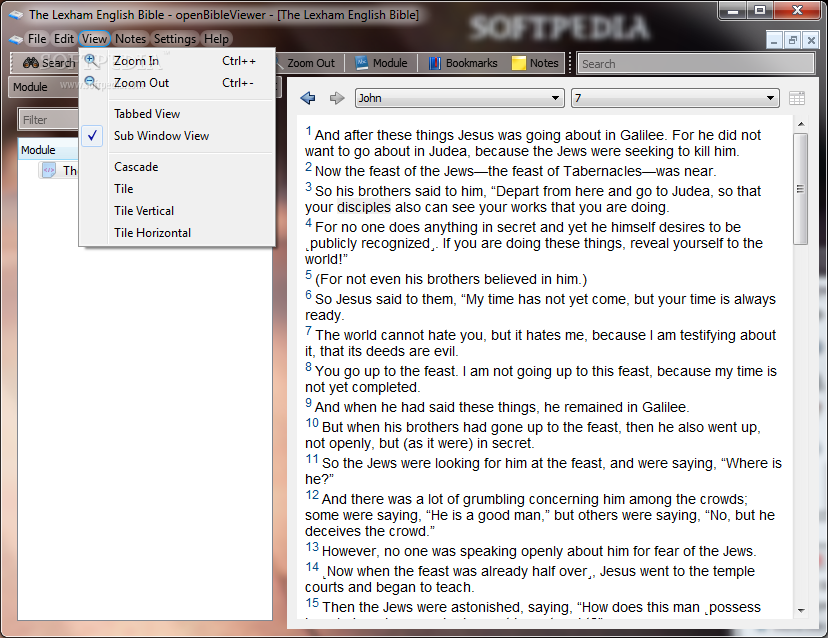
Task: Click text "And when he had said these things"
Action: point(426,407)
